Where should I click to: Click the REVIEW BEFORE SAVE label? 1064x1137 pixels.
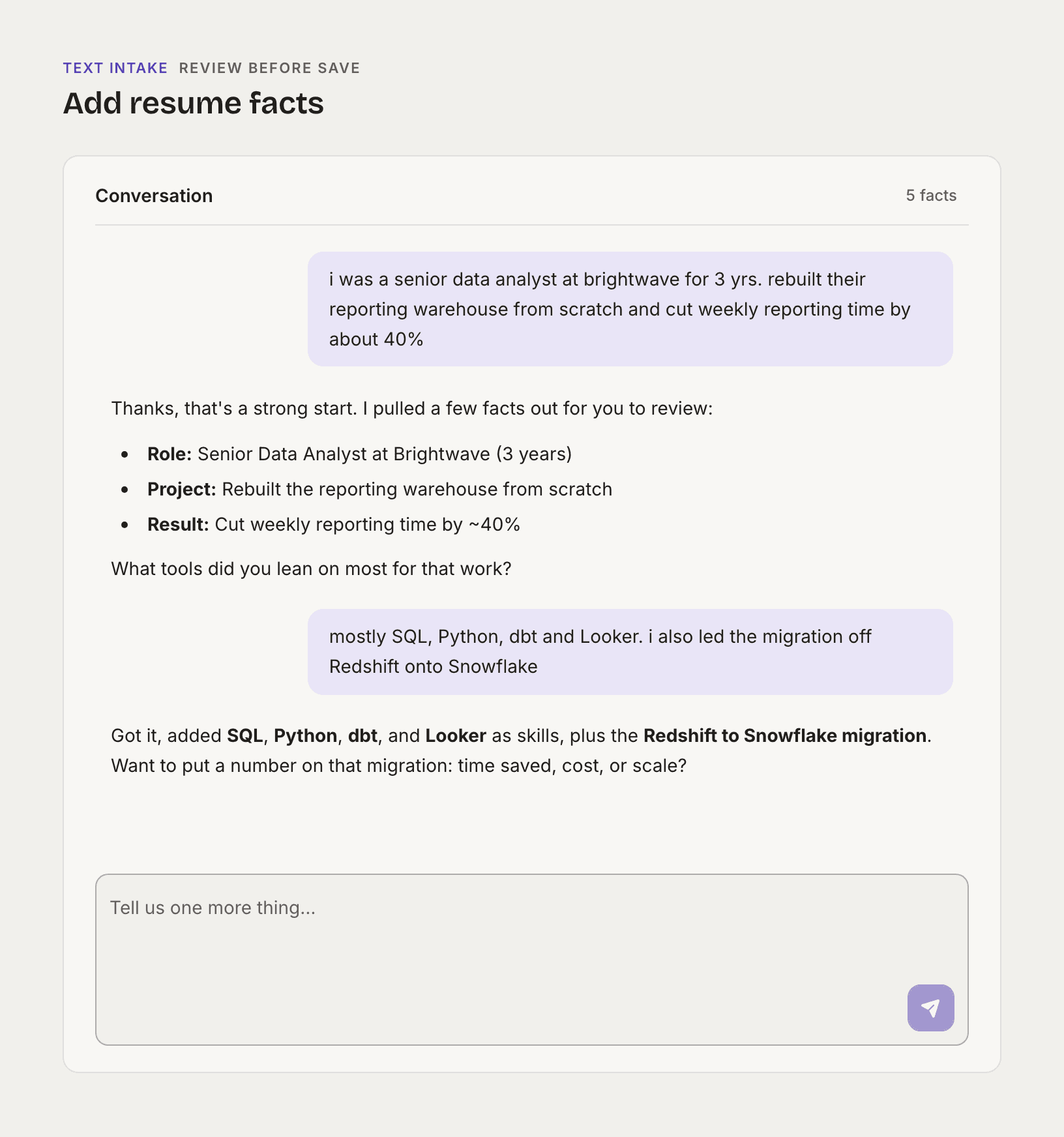tap(269, 68)
